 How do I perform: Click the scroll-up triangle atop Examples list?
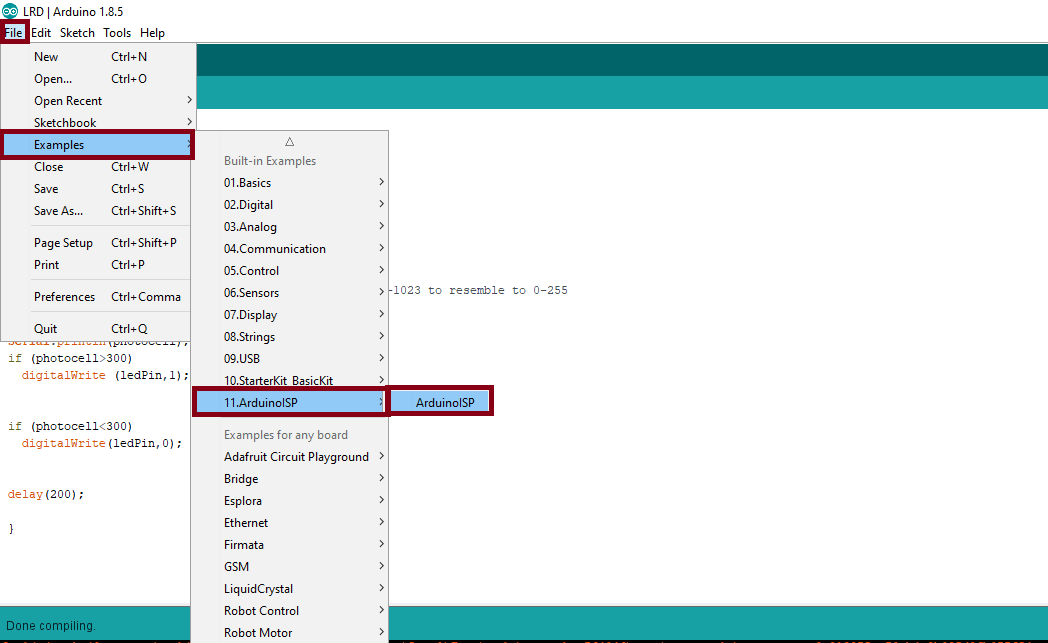(289, 142)
